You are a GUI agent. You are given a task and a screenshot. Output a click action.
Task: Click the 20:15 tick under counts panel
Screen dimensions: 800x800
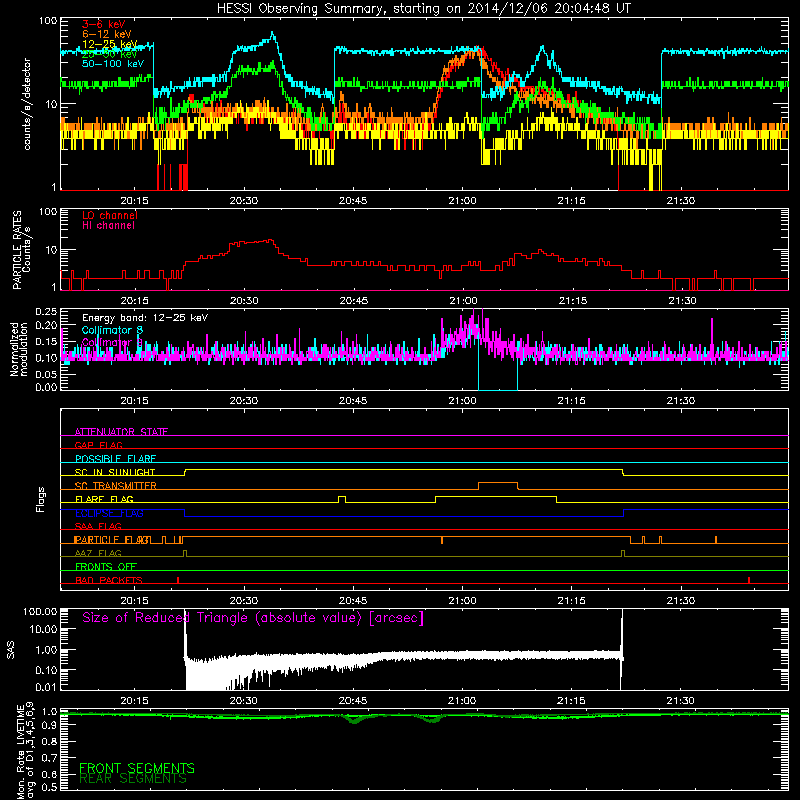135,201
